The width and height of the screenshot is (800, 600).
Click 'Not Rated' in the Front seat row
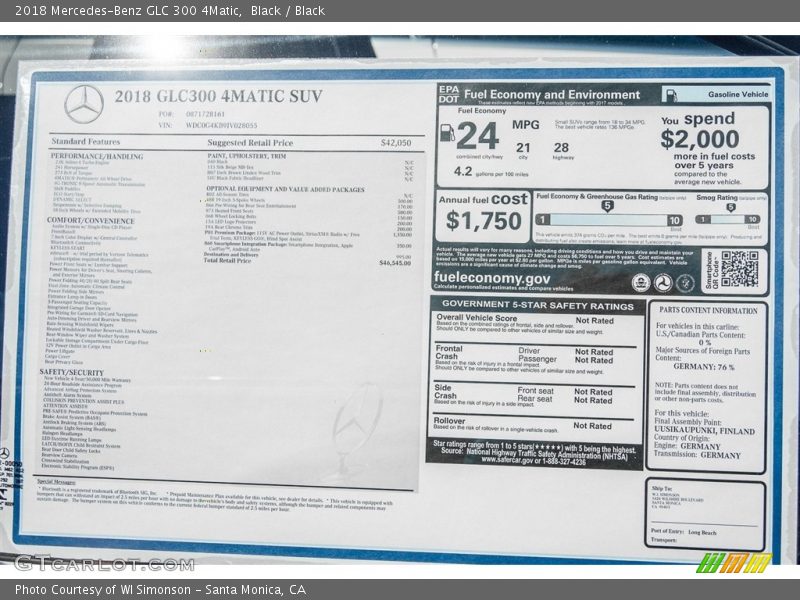[593, 392]
